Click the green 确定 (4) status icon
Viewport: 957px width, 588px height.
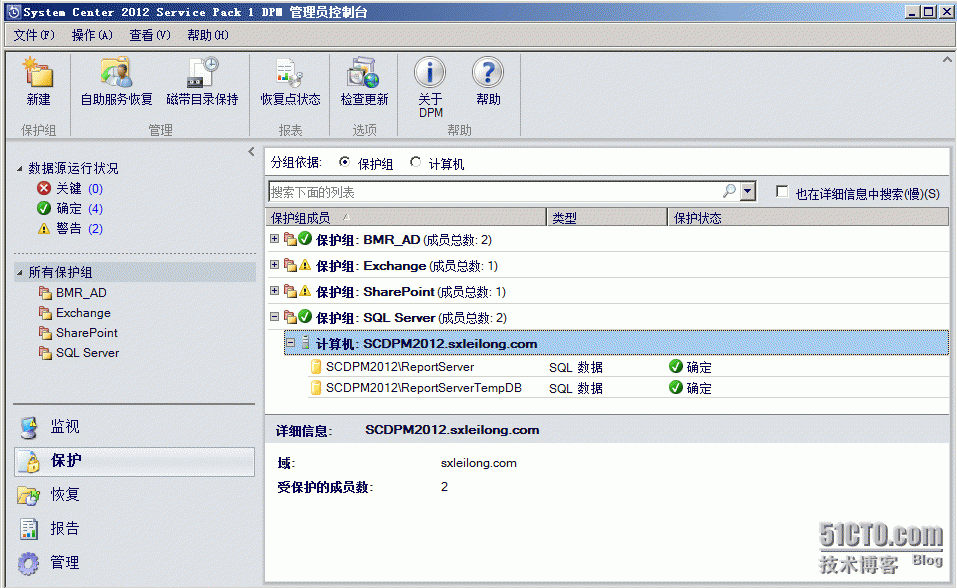[44, 208]
